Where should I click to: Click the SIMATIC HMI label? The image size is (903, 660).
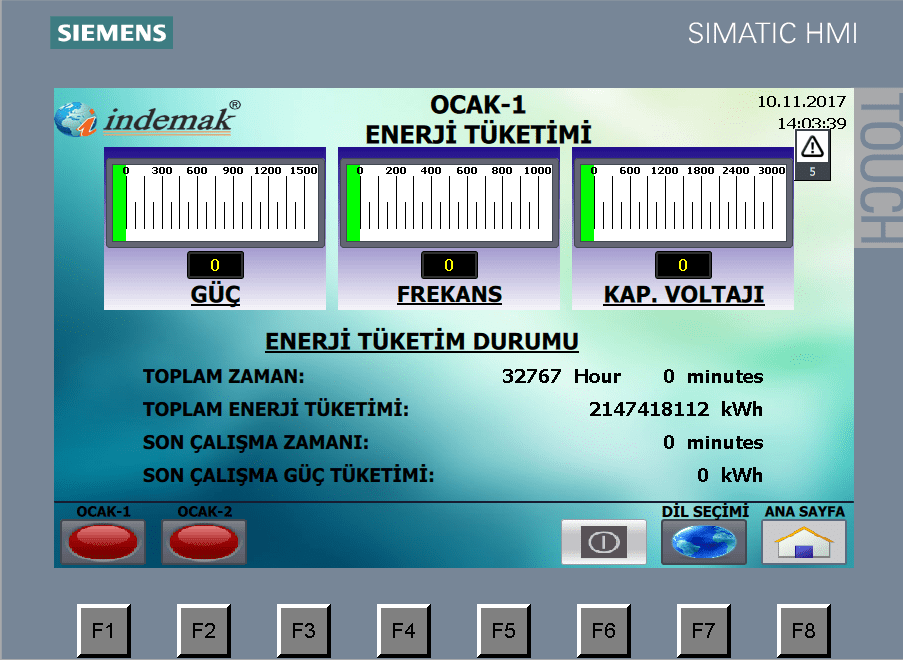point(772,33)
